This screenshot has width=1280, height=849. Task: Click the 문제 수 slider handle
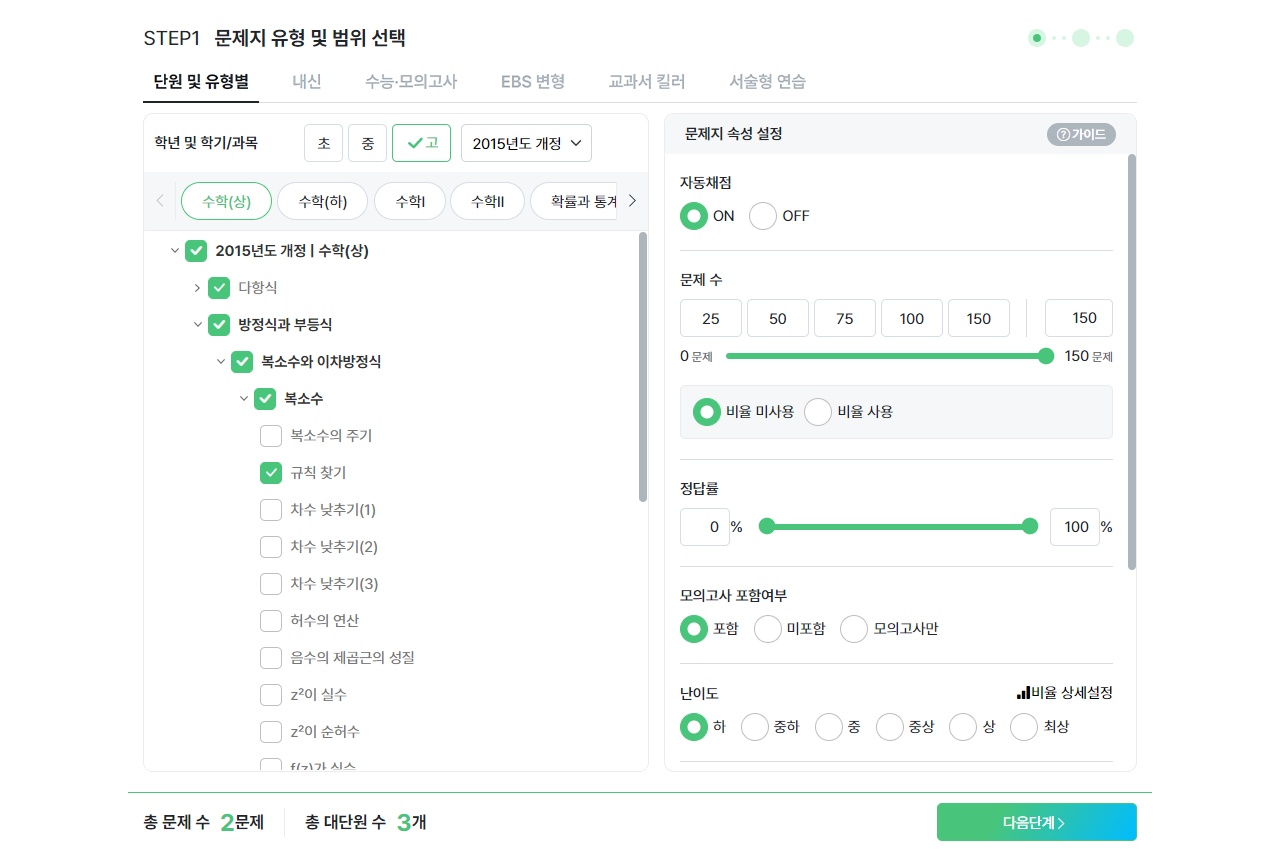coord(1046,356)
